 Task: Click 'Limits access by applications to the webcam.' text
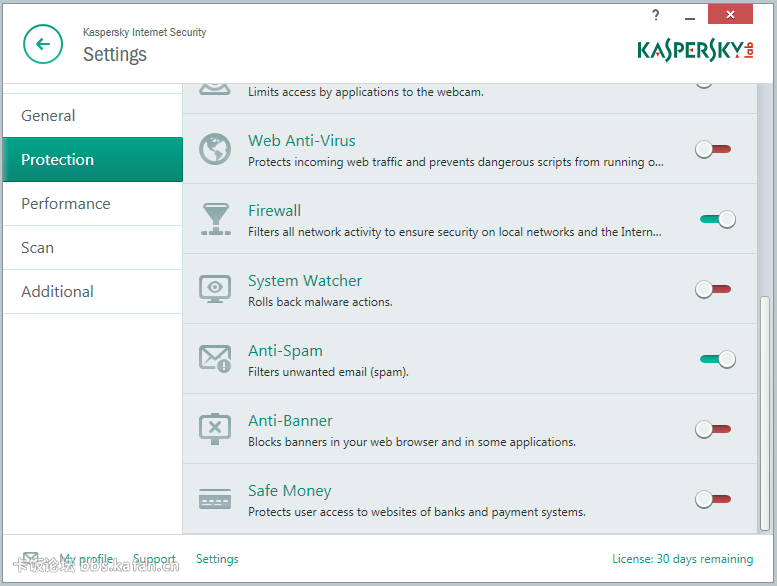(x=366, y=92)
